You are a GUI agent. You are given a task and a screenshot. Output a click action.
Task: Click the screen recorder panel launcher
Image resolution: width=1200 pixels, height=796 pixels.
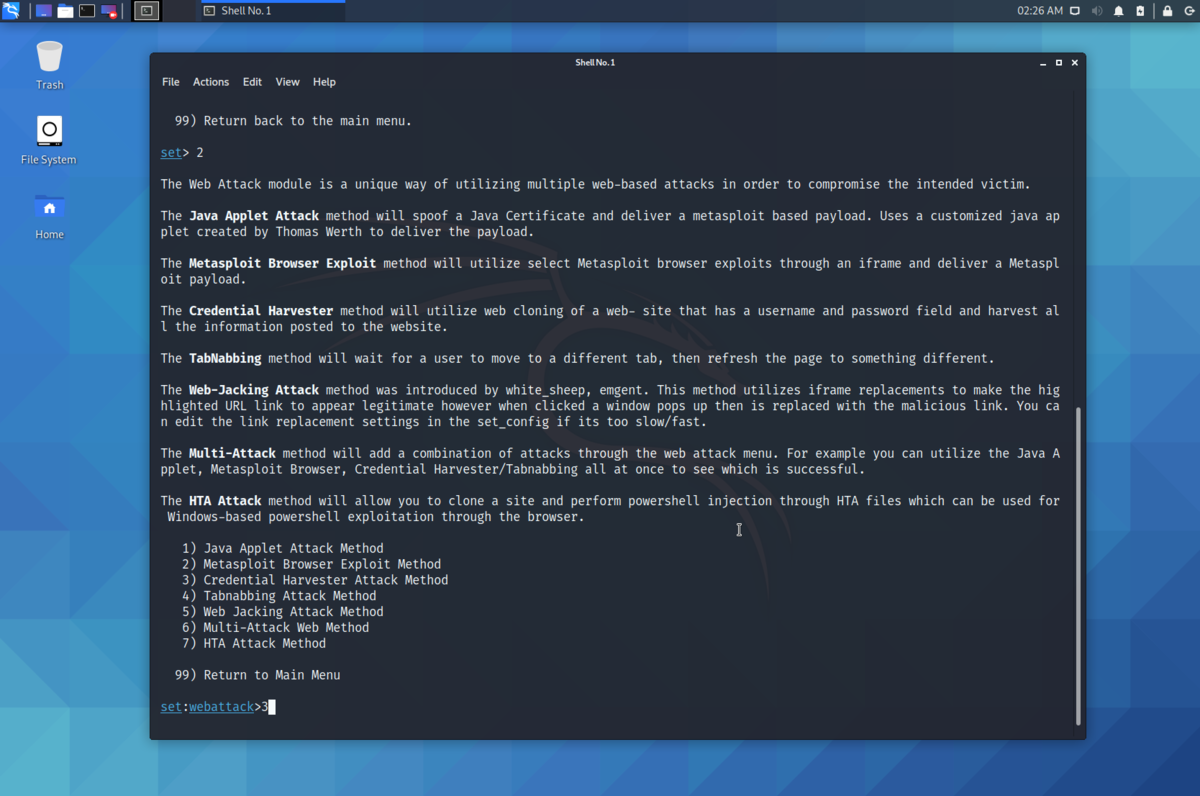coord(109,11)
